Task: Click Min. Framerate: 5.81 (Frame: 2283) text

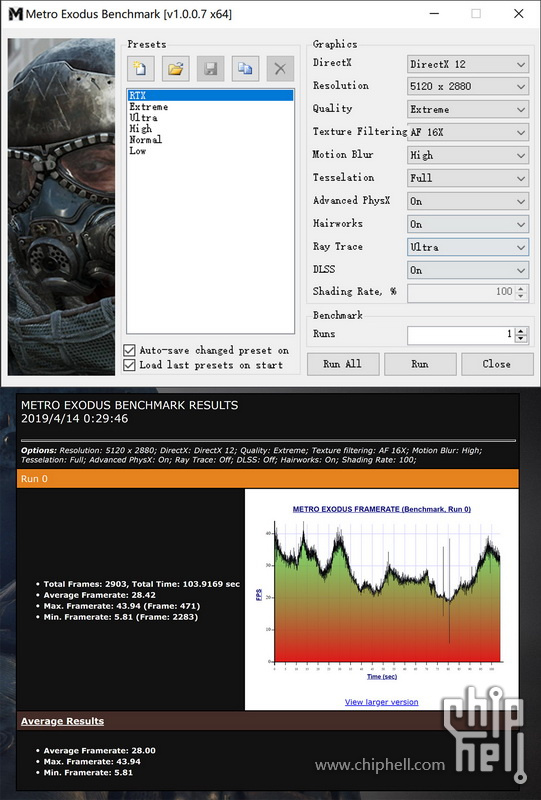Action: 120,617
